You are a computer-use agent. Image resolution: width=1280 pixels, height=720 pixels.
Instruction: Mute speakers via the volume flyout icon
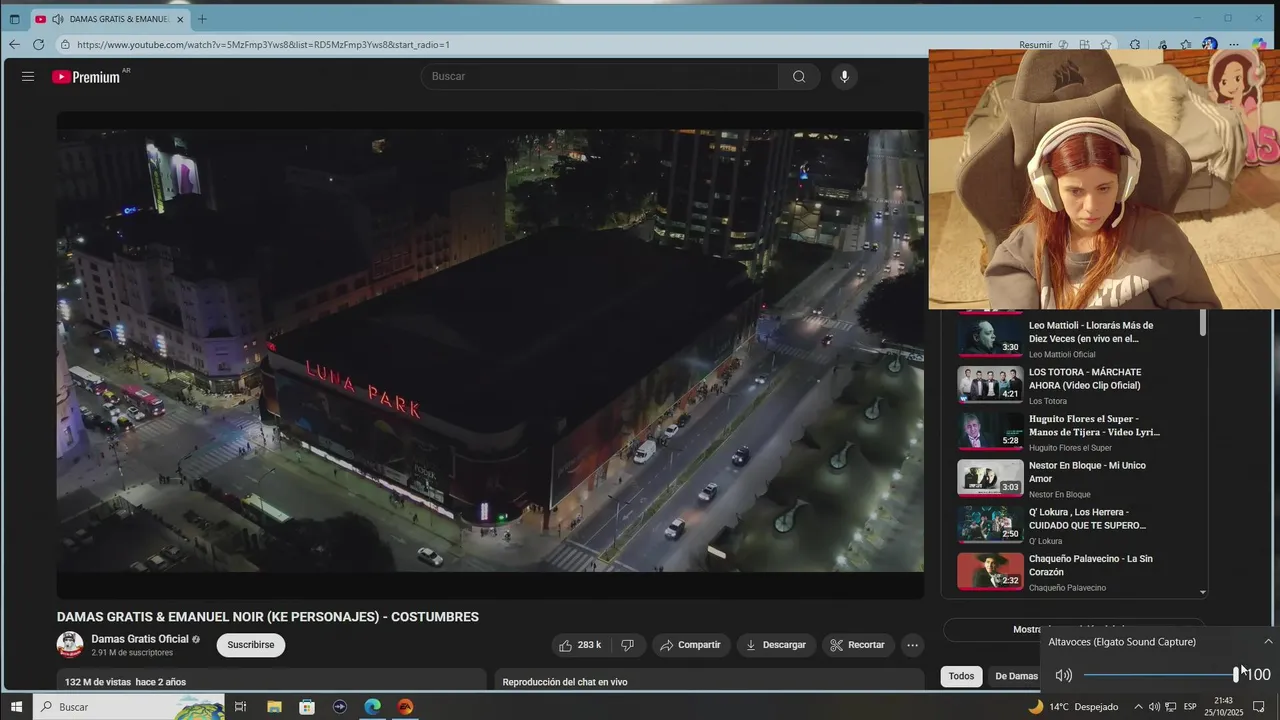pos(1063,675)
